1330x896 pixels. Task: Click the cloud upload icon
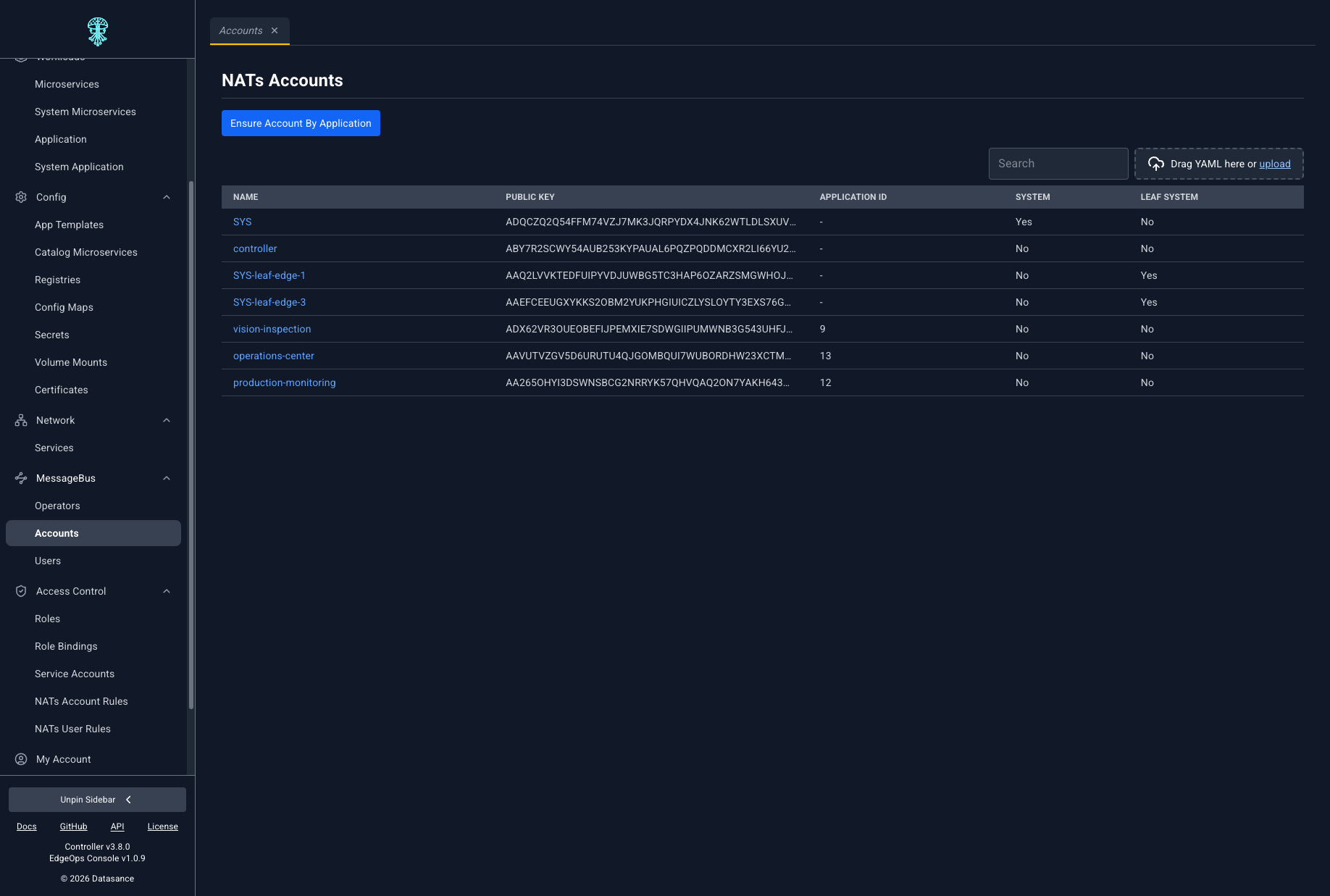(x=1156, y=164)
